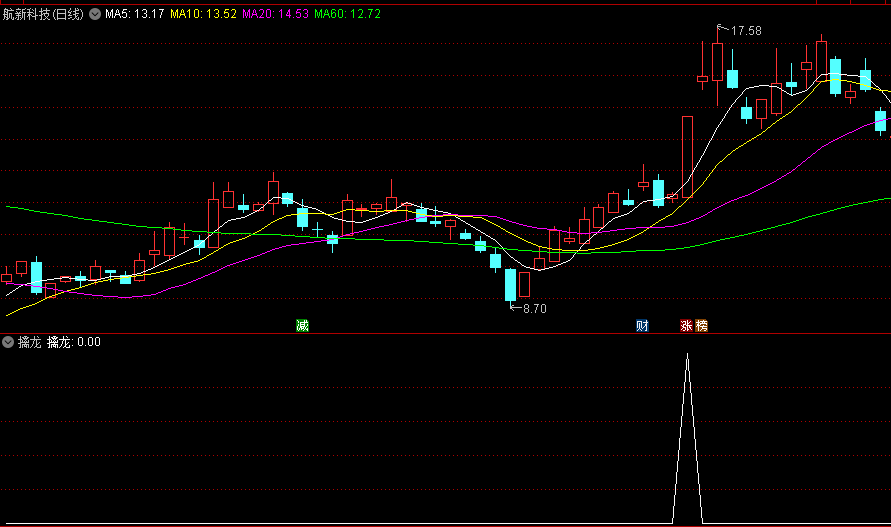Click the blue 财 event marker
891x527 pixels.
[642, 325]
